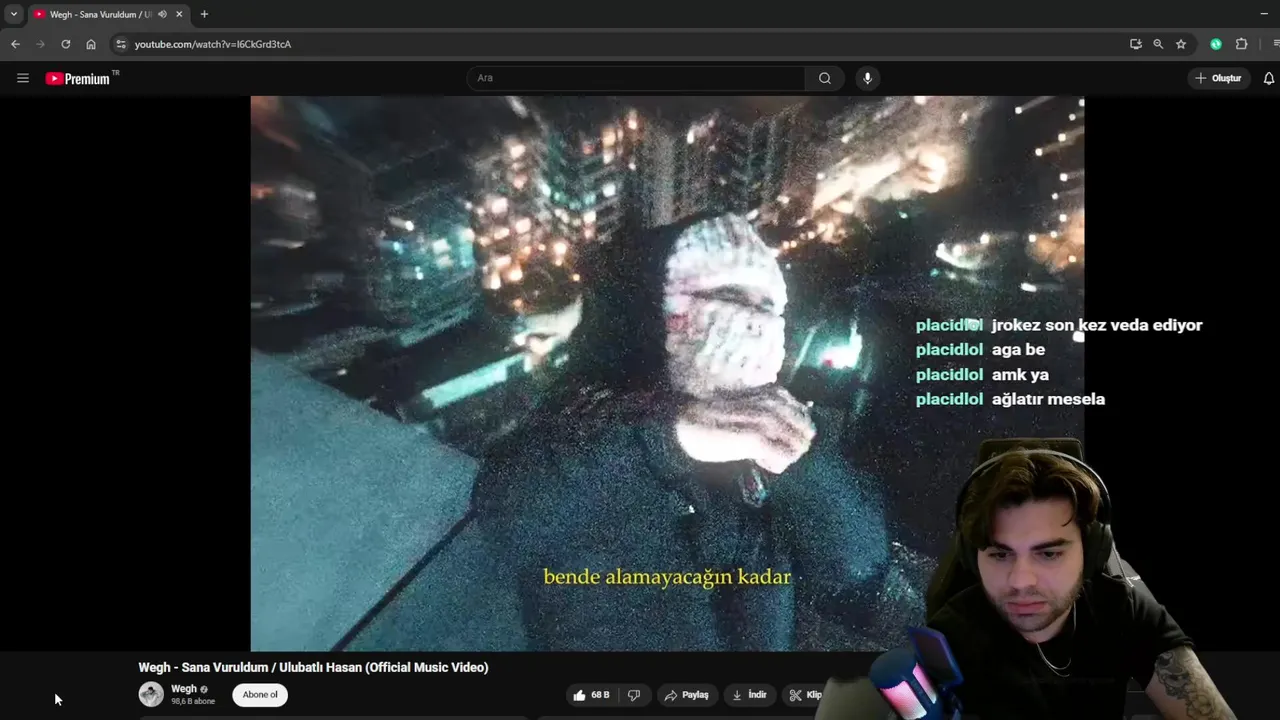Go back with browser back arrow
This screenshot has height=720, width=1280.
[x=15, y=44]
